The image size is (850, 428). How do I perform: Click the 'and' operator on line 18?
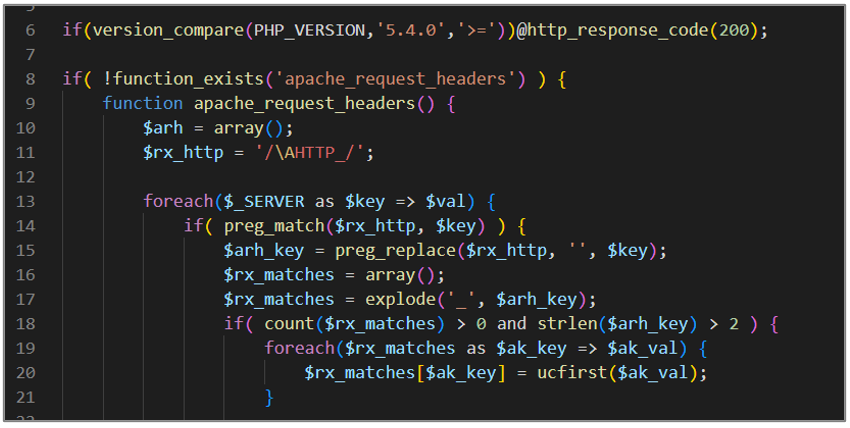511,324
